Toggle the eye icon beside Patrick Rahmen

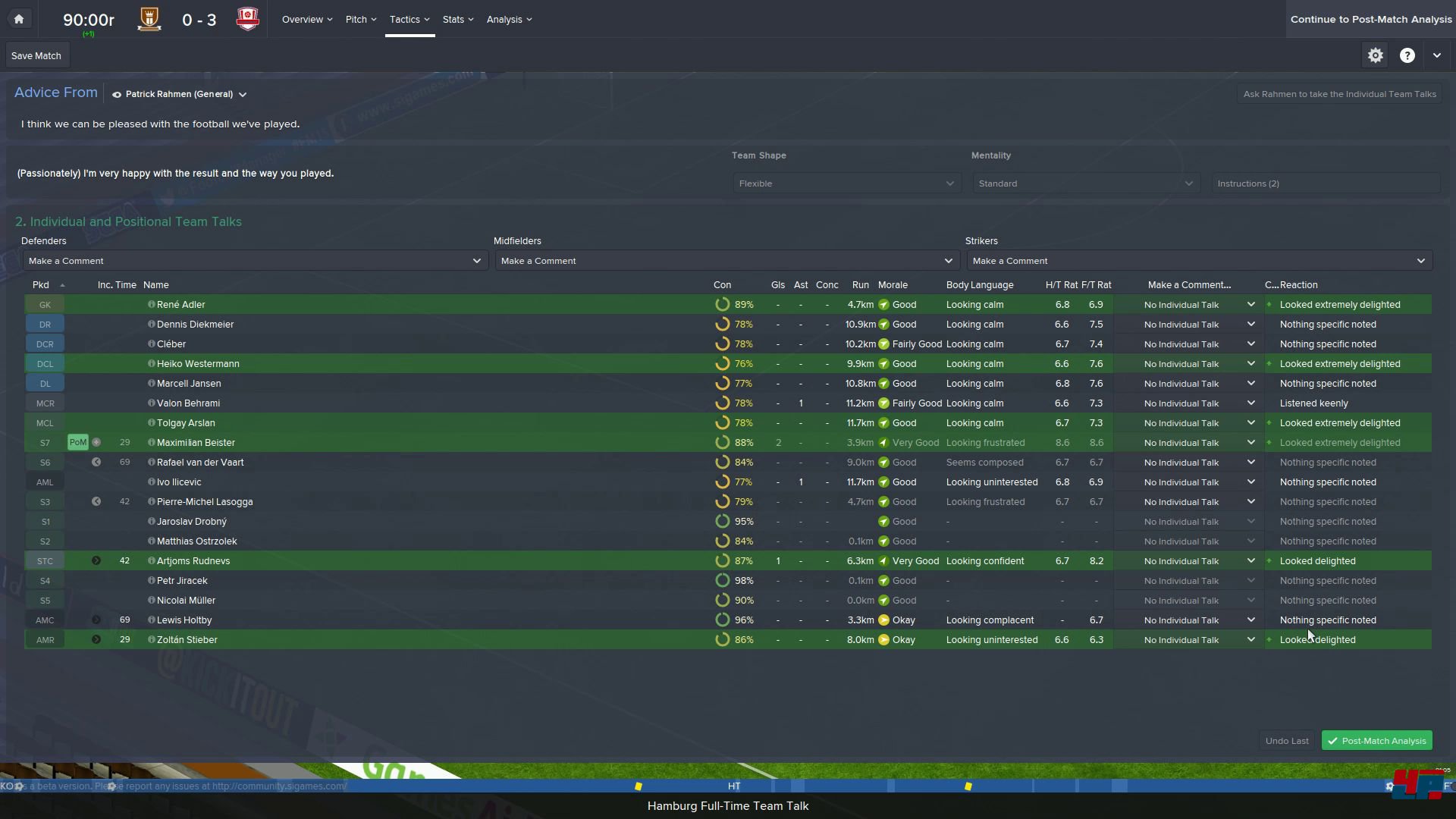tap(116, 95)
